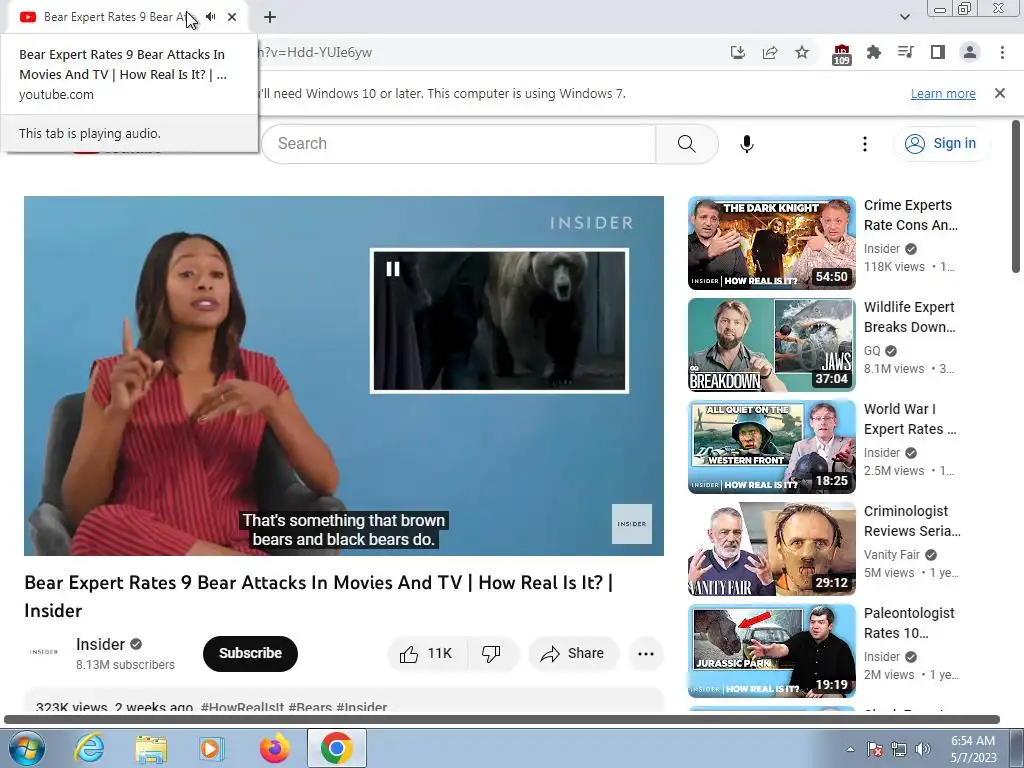Screen dimensions: 1024x768
Task: Open GQ channel name
Action: 872,351
